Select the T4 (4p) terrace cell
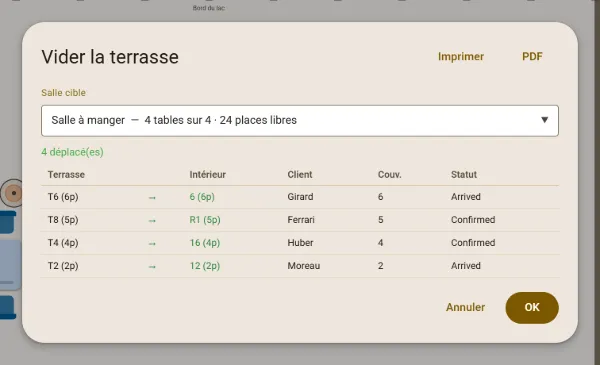The height and width of the screenshot is (365, 600). pos(63,243)
